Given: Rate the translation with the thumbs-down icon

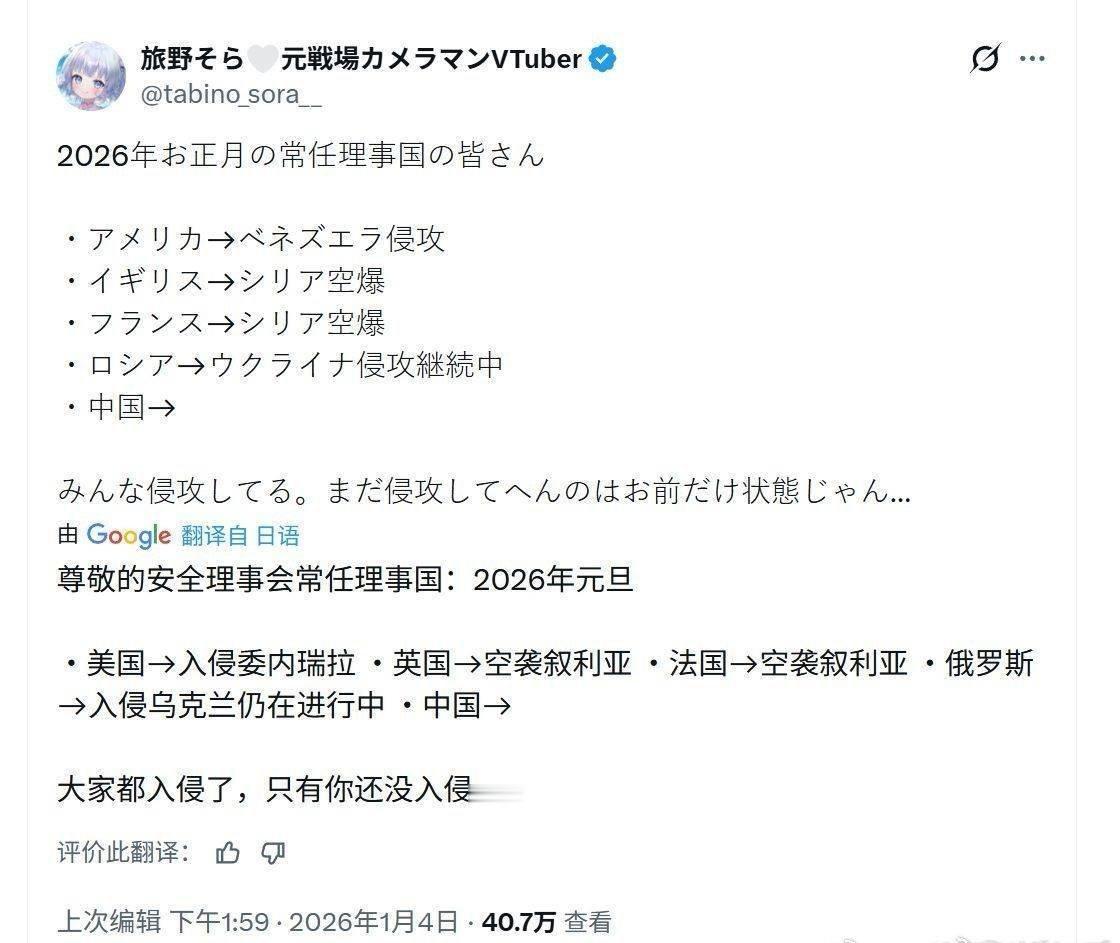Looking at the screenshot, I should click(271, 854).
